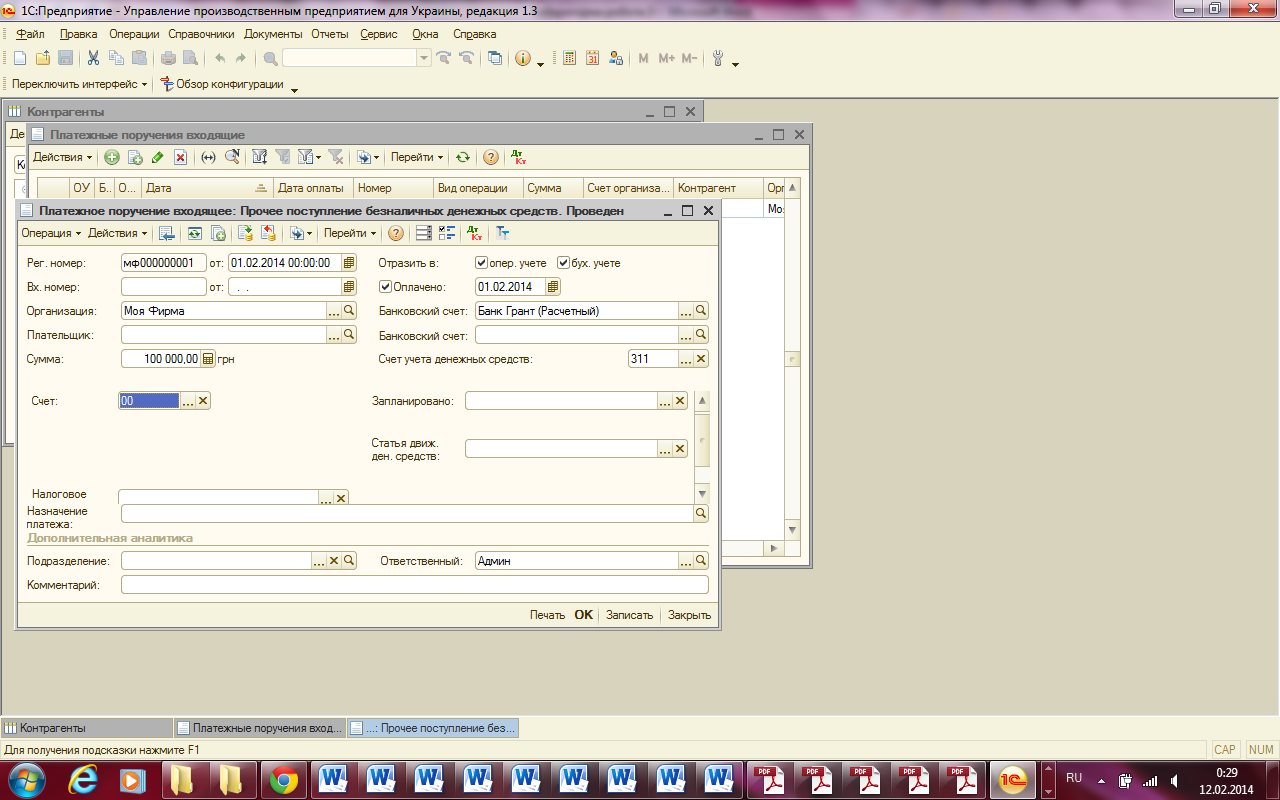This screenshot has width=1280, height=800.
Task: Click the Тт icon in document toolbar
Action: tap(503, 233)
